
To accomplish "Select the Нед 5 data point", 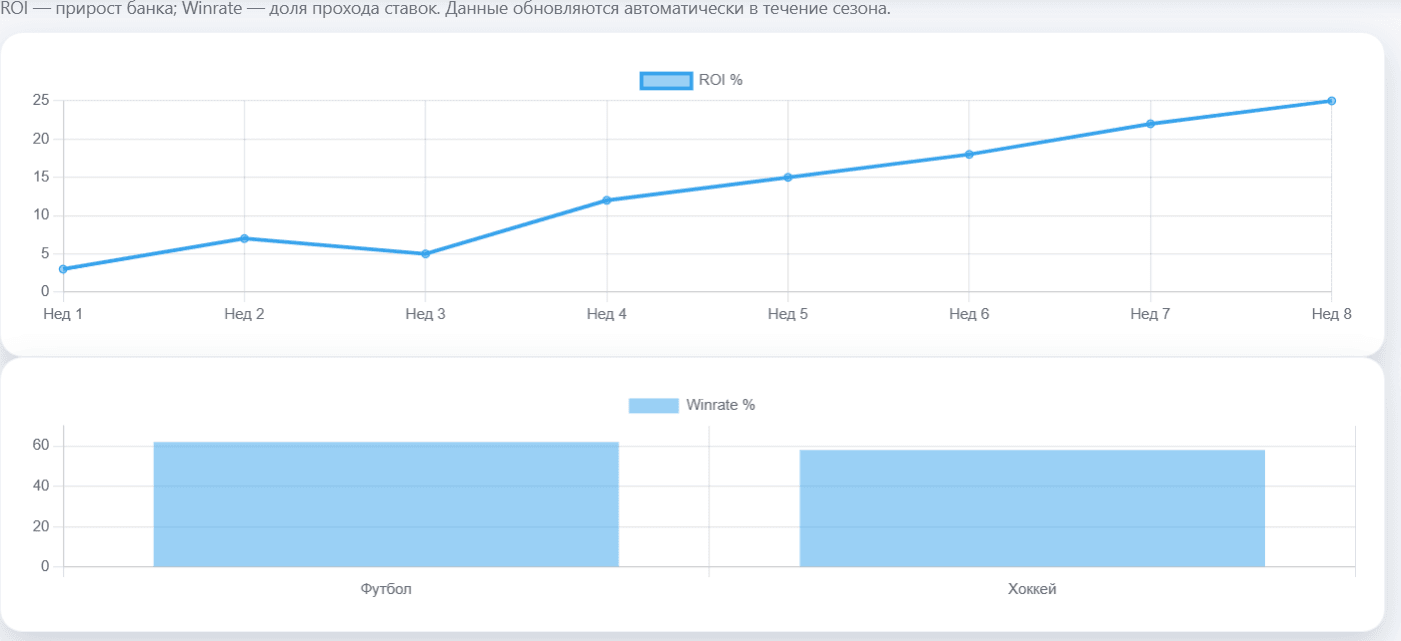I will (x=788, y=177).
